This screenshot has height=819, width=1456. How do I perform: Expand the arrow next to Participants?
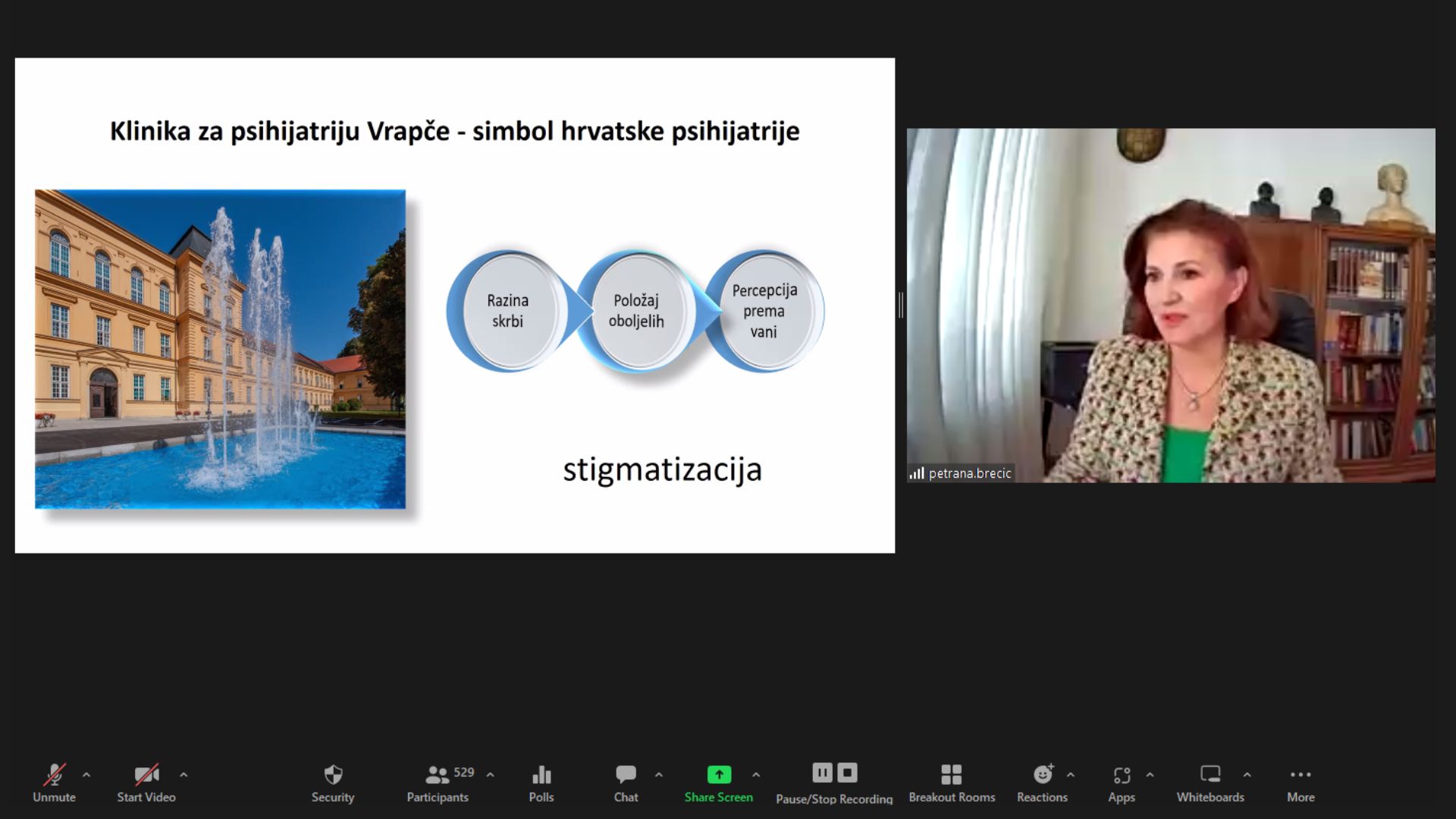point(491,775)
